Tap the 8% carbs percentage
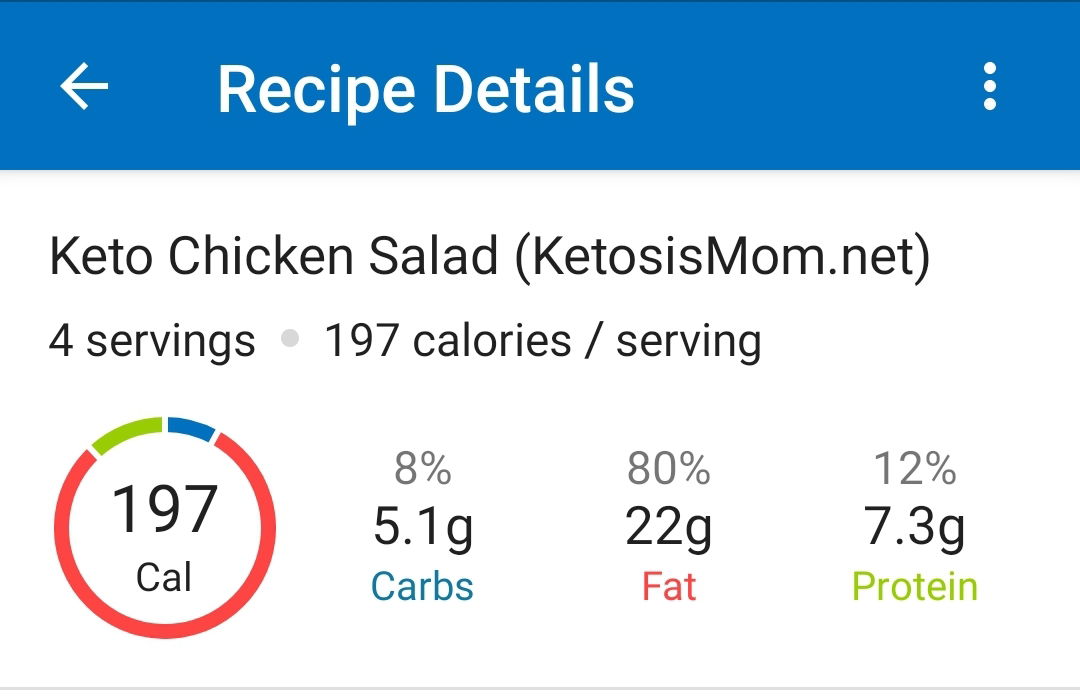The width and height of the screenshot is (1080, 698). 423,469
